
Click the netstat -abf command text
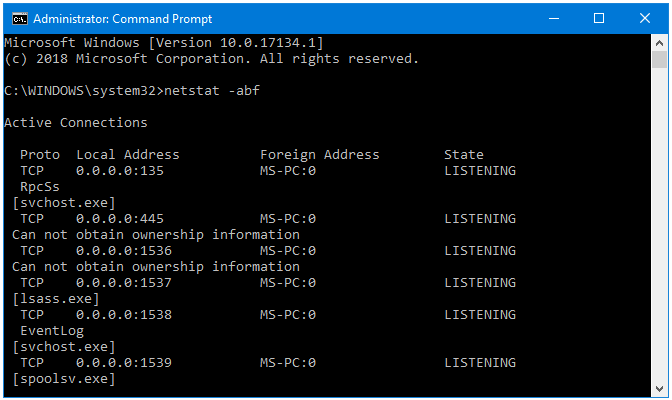point(212,90)
